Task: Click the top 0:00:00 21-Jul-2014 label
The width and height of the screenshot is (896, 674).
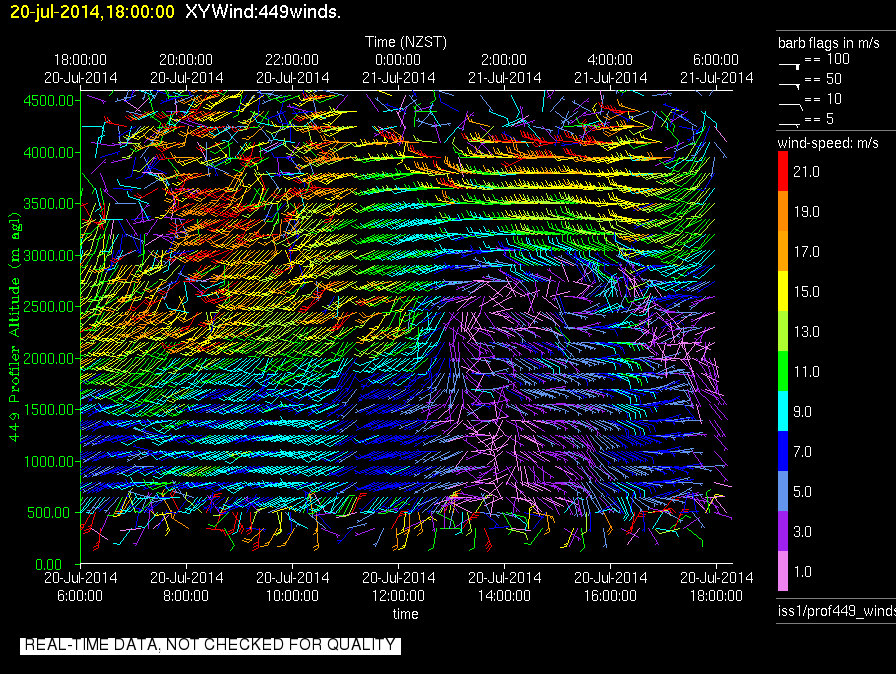Action: click(x=398, y=69)
